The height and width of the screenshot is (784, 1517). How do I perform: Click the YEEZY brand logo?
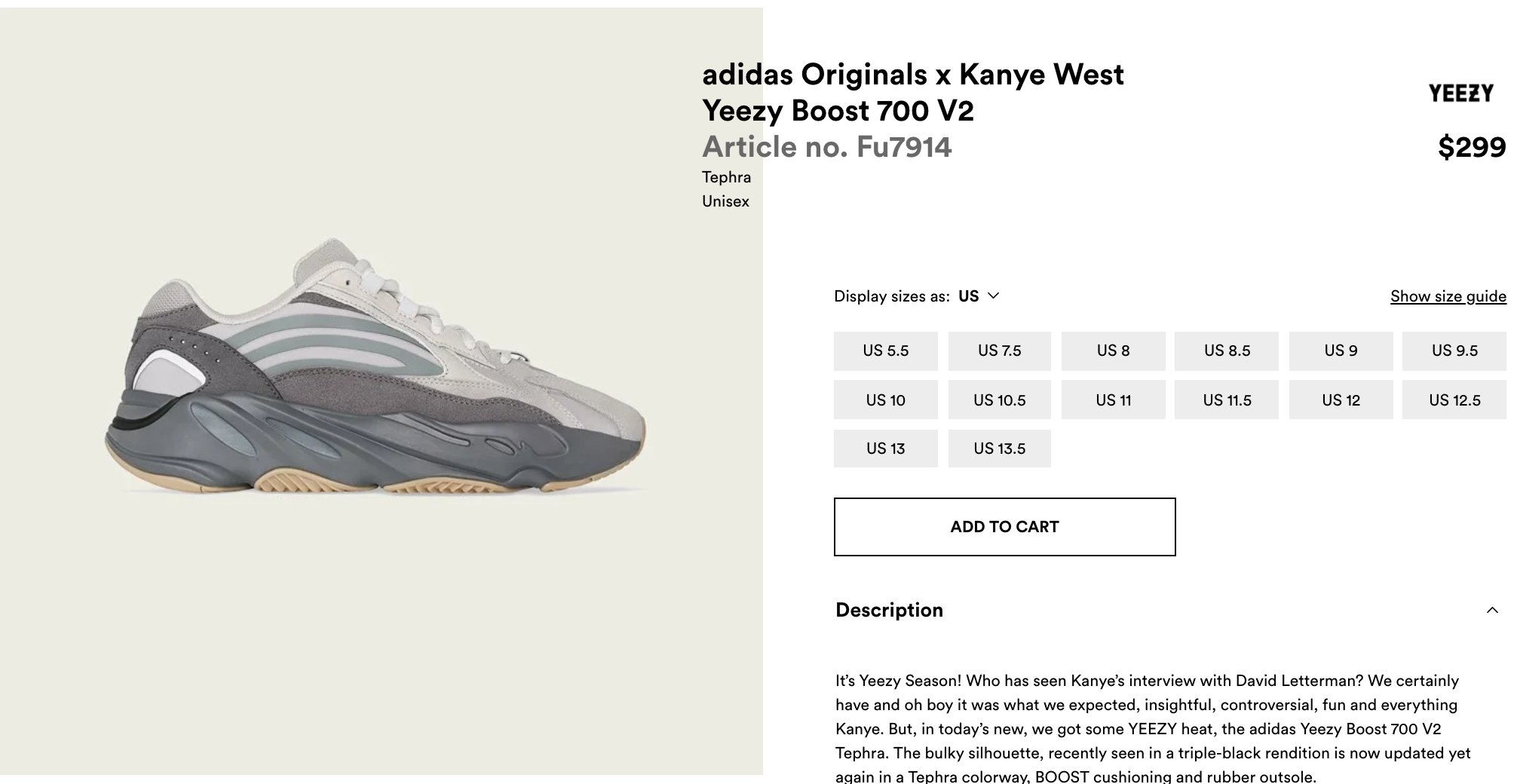coord(1461,93)
